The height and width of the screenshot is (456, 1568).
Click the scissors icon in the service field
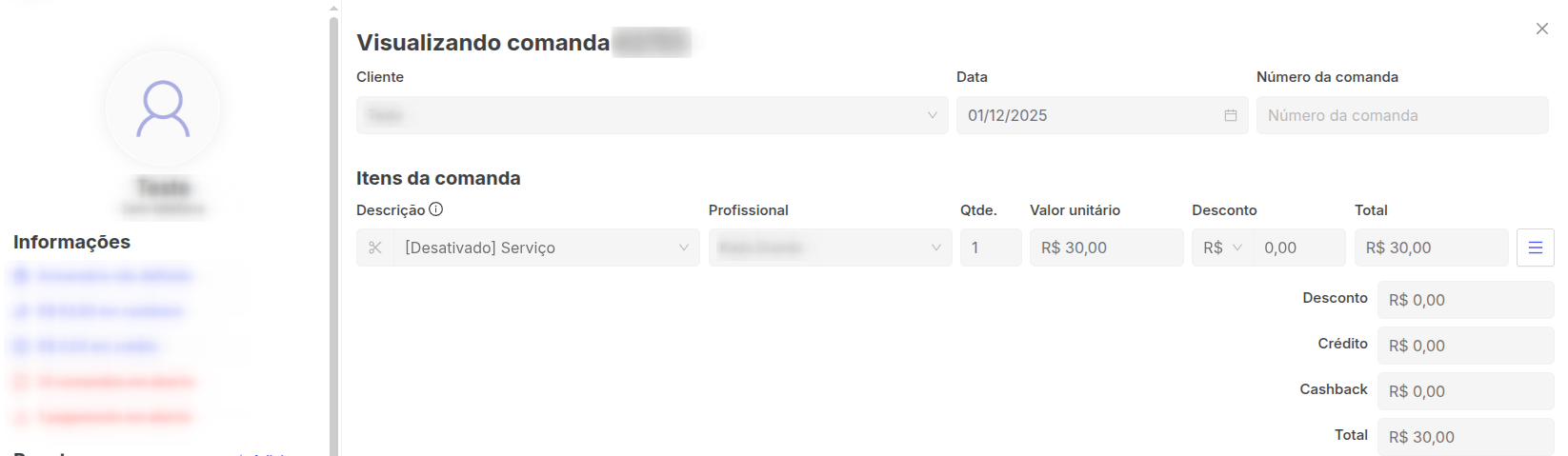375,248
